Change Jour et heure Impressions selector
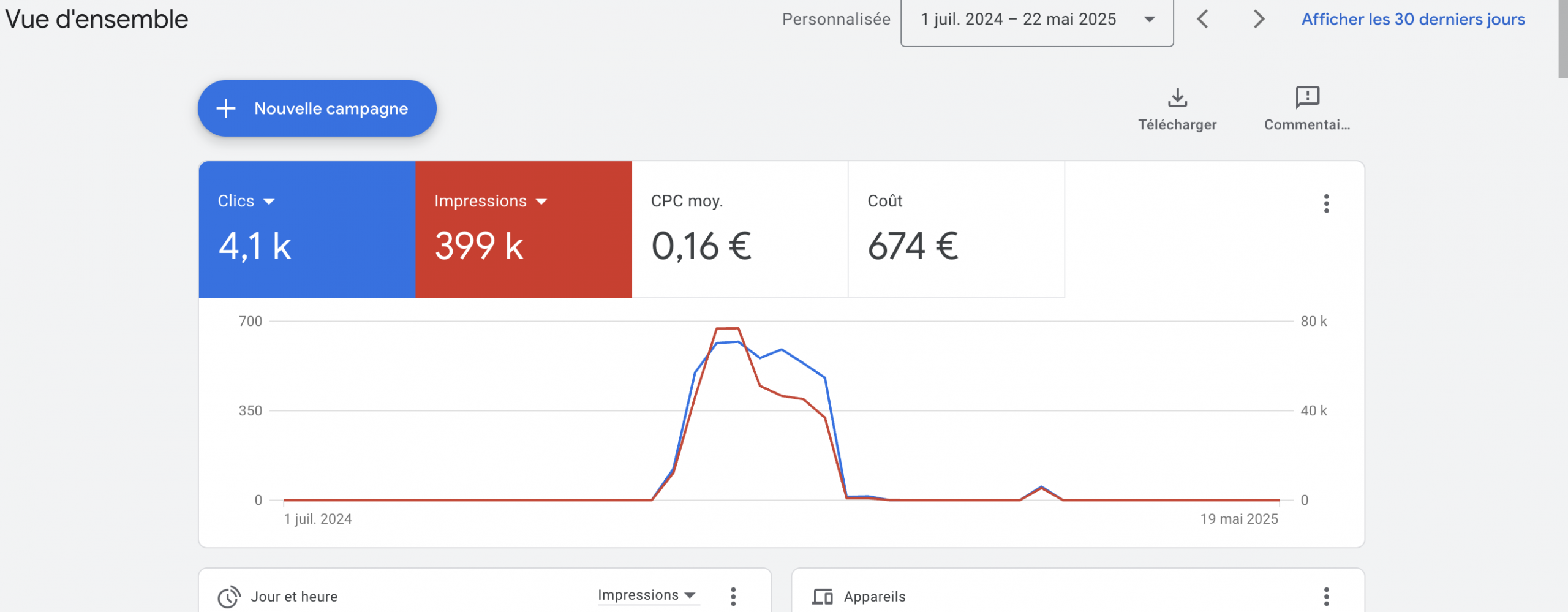Image resolution: width=1568 pixels, height=612 pixels. [647, 595]
